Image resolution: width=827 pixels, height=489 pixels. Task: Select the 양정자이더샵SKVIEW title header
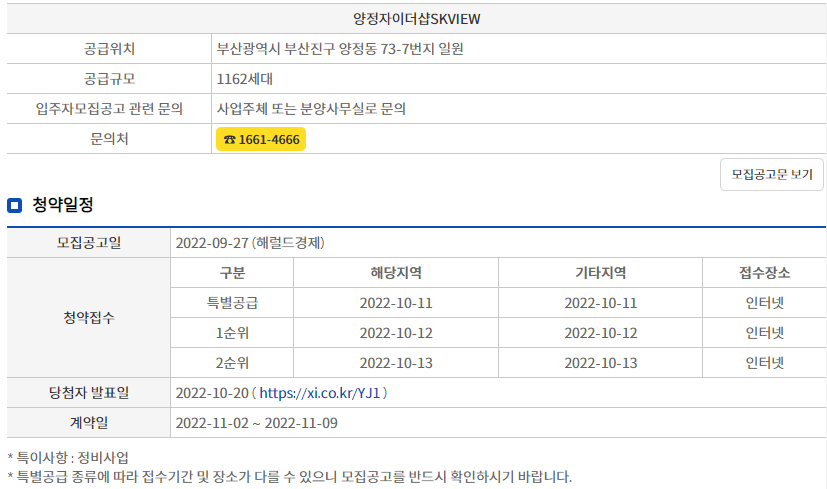417,19
